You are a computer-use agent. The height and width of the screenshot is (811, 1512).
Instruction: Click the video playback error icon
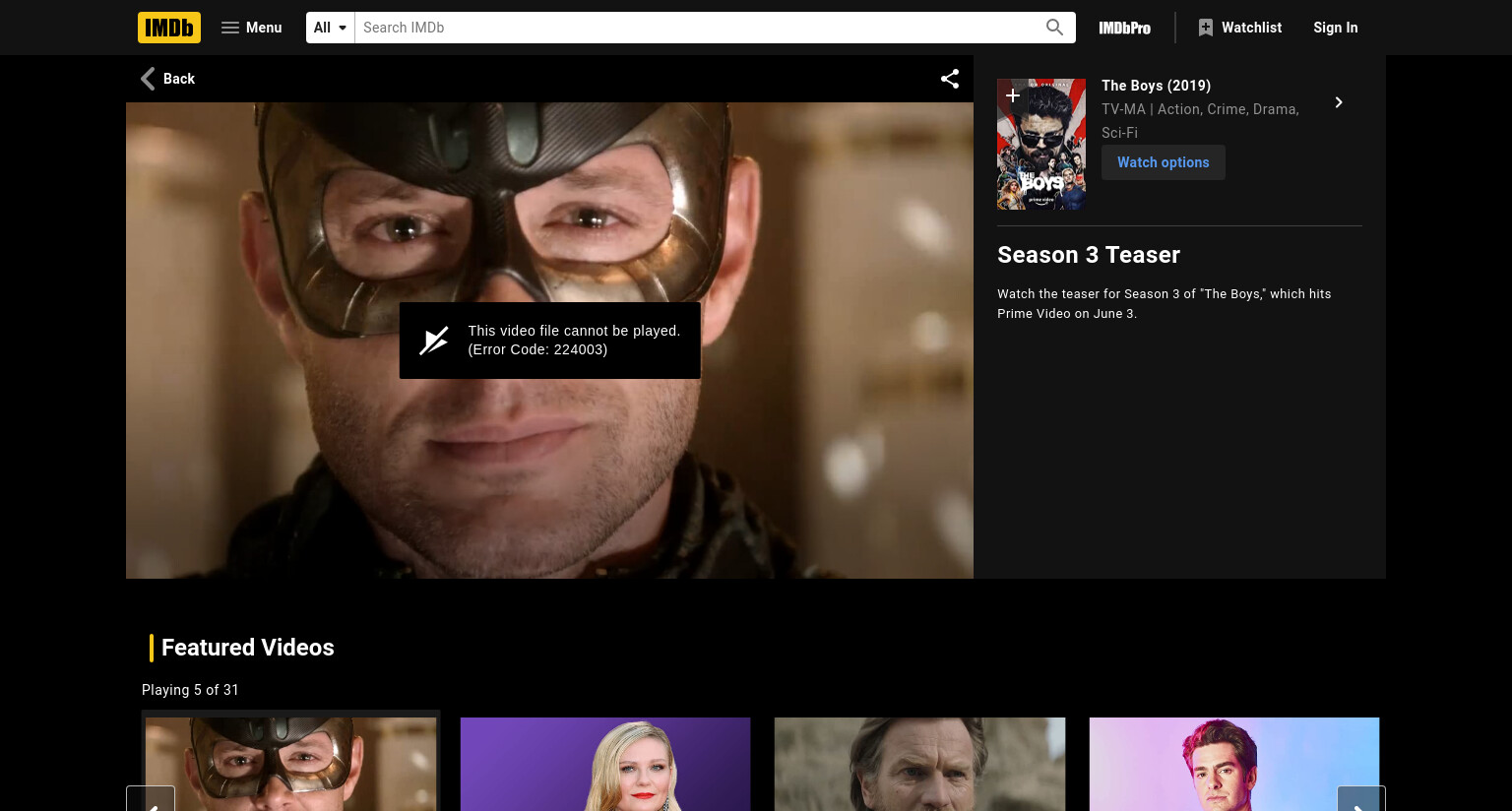pyautogui.click(x=434, y=341)
